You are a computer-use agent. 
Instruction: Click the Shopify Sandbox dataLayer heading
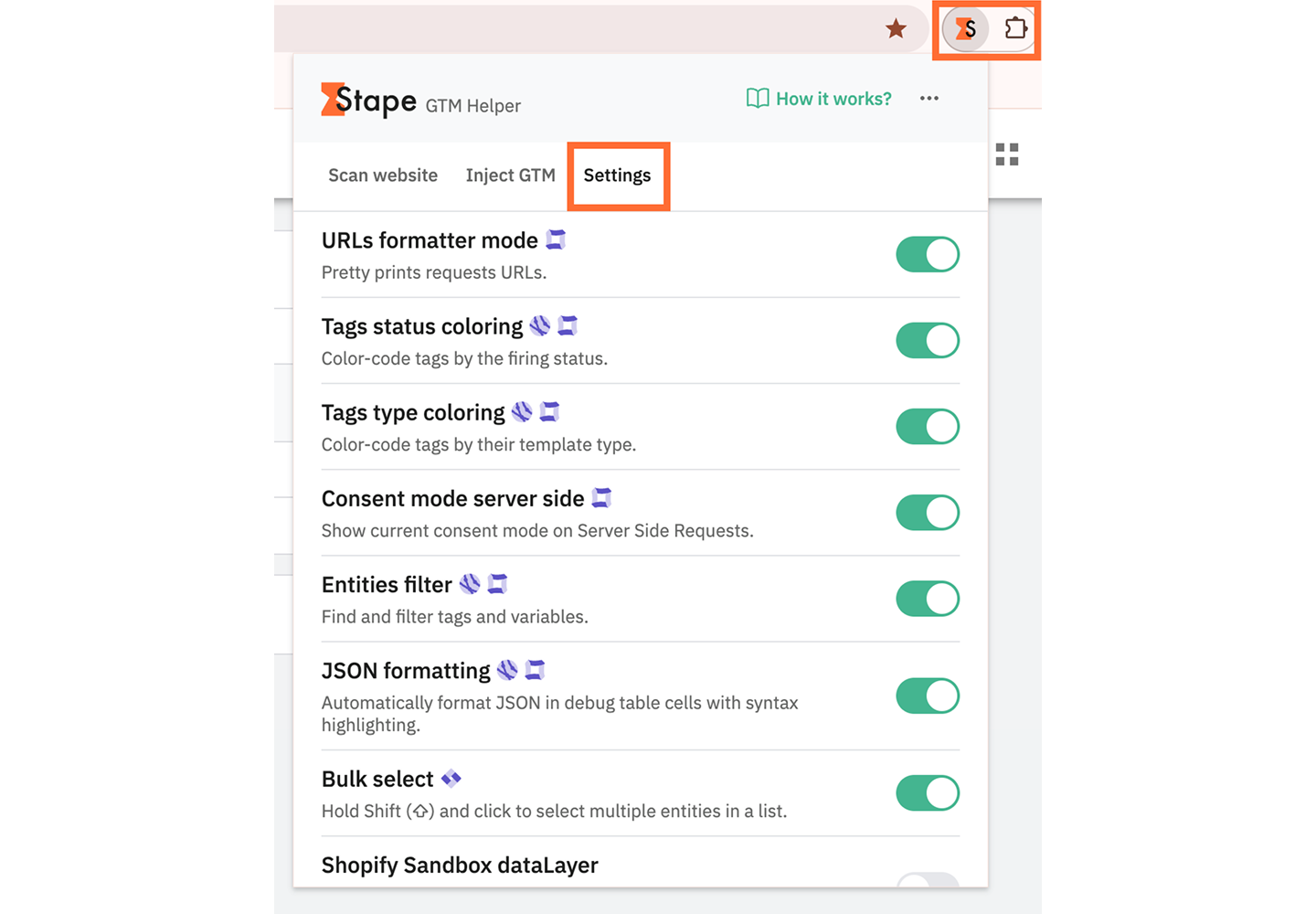[460, 866]
